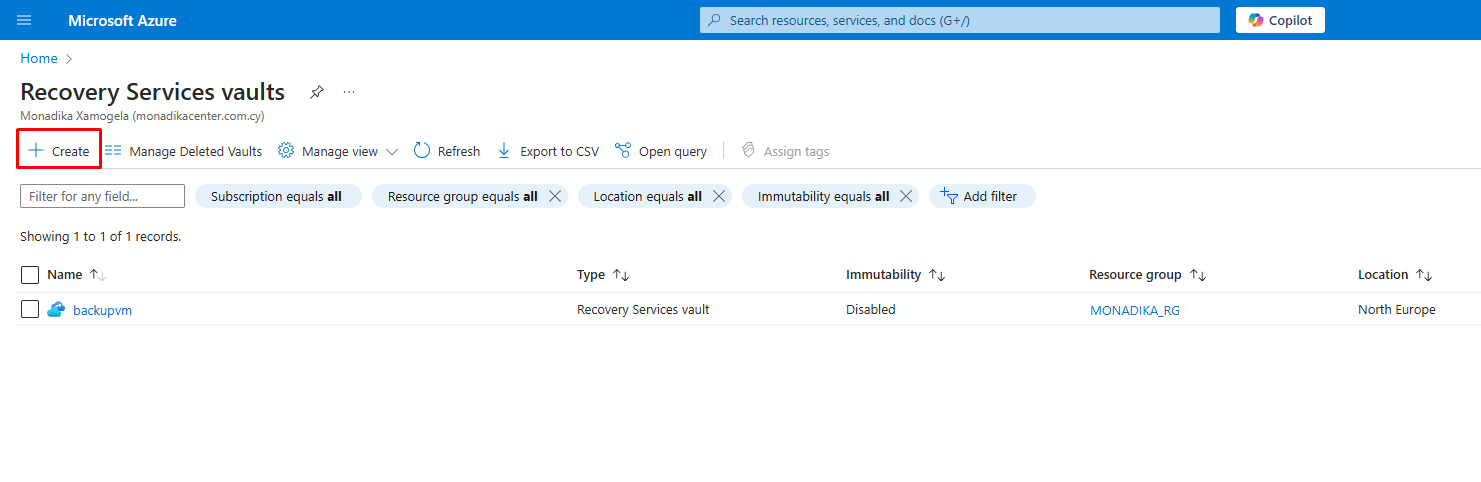Open the Location equals all filter
The height and width of the screenshot is (482, 1481).
tap(647, 196)
